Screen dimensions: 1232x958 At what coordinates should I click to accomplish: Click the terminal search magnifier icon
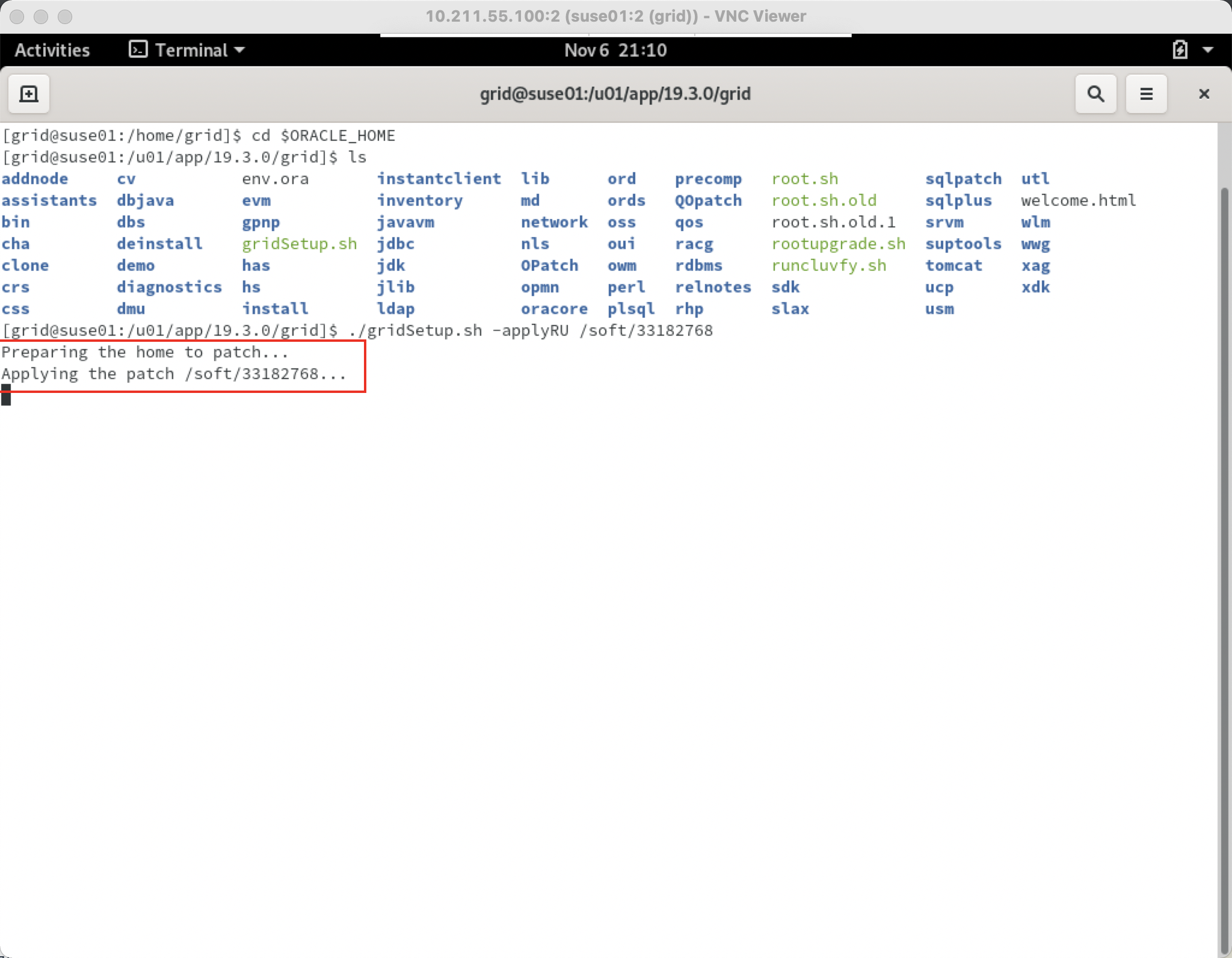tap(1095, 94)
